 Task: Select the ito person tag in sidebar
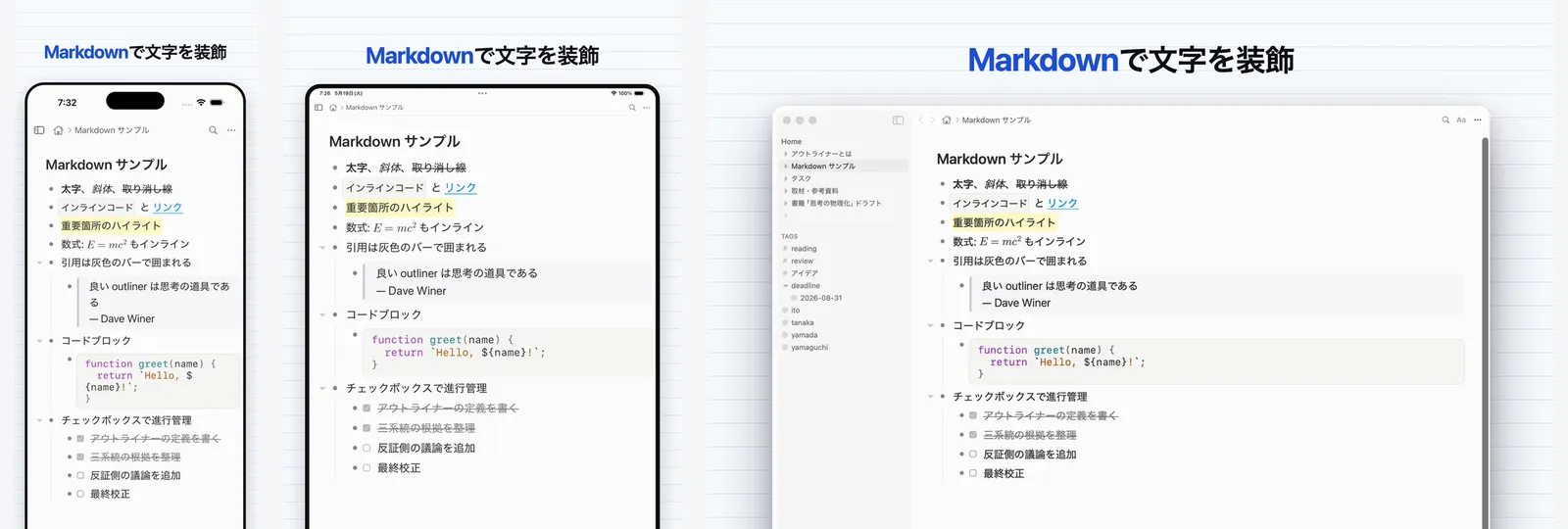point(796,311)
